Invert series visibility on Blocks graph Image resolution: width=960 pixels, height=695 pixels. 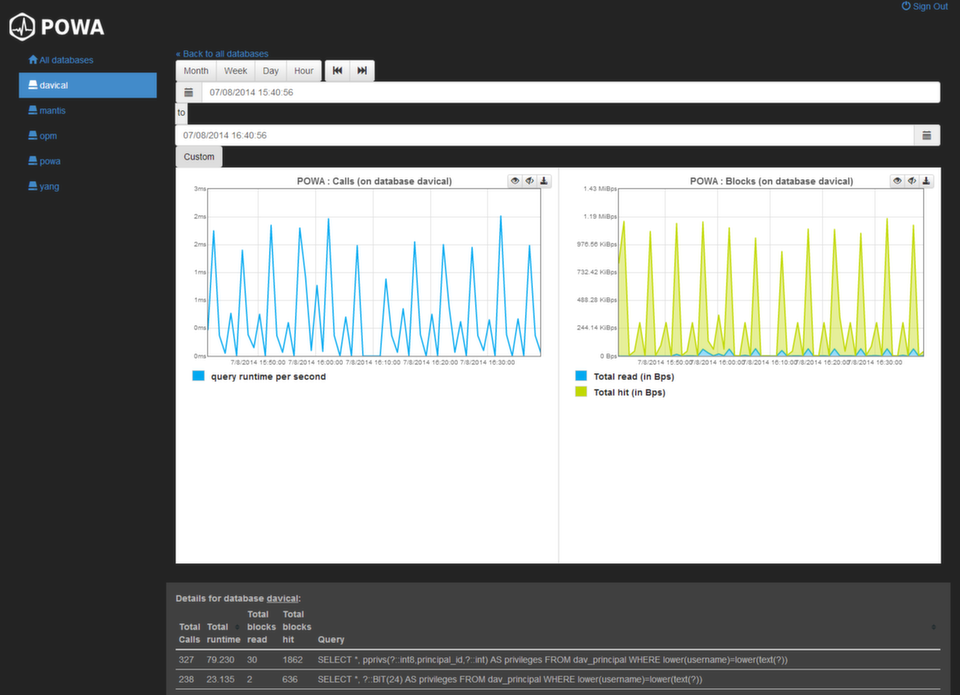(x=912, y=181)
